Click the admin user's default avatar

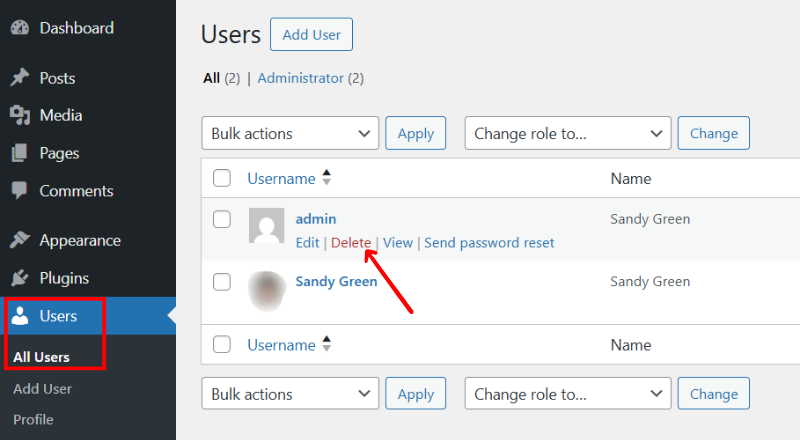(x=266, y=225)
